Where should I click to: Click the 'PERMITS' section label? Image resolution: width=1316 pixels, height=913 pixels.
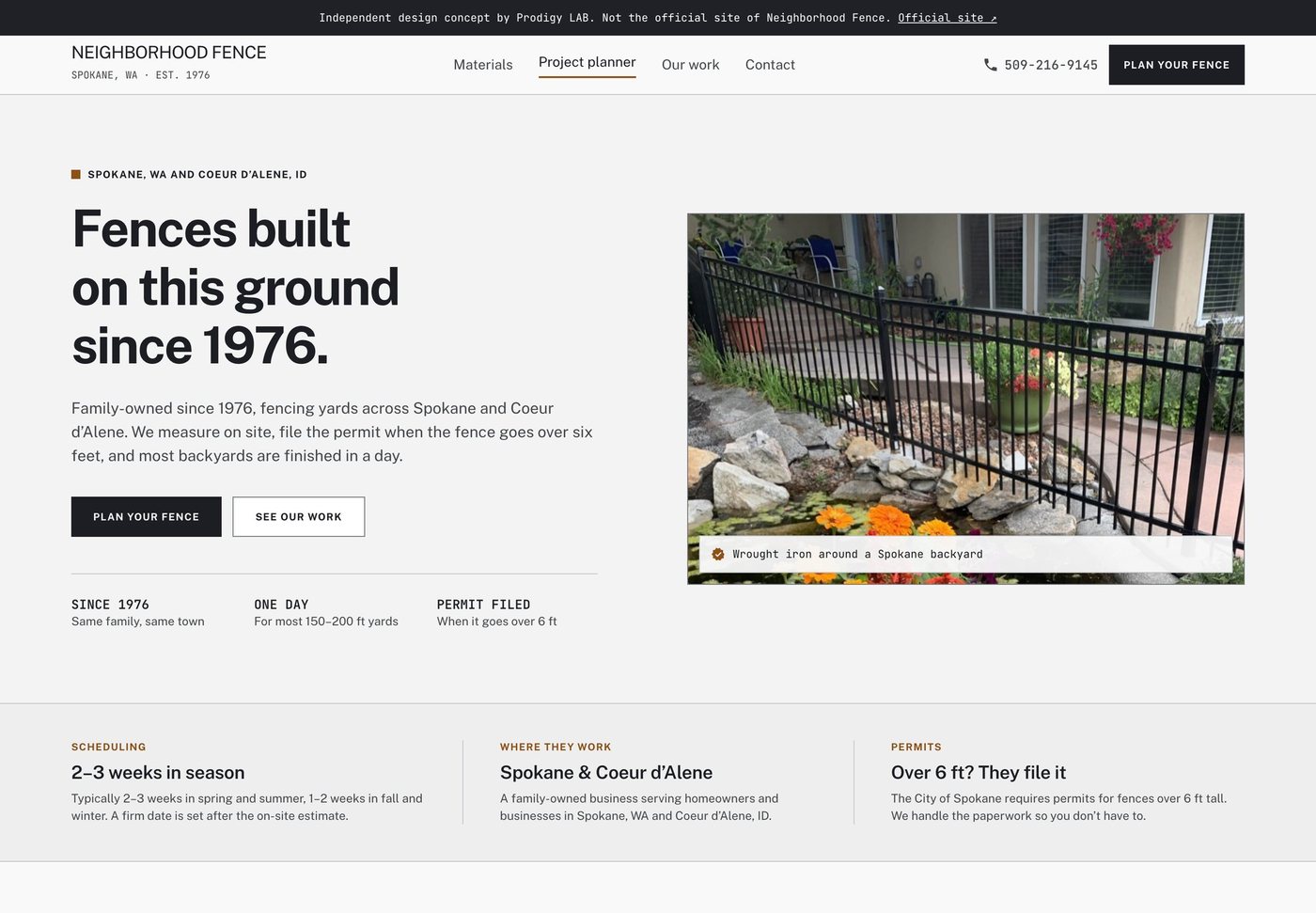pos(916,748)
